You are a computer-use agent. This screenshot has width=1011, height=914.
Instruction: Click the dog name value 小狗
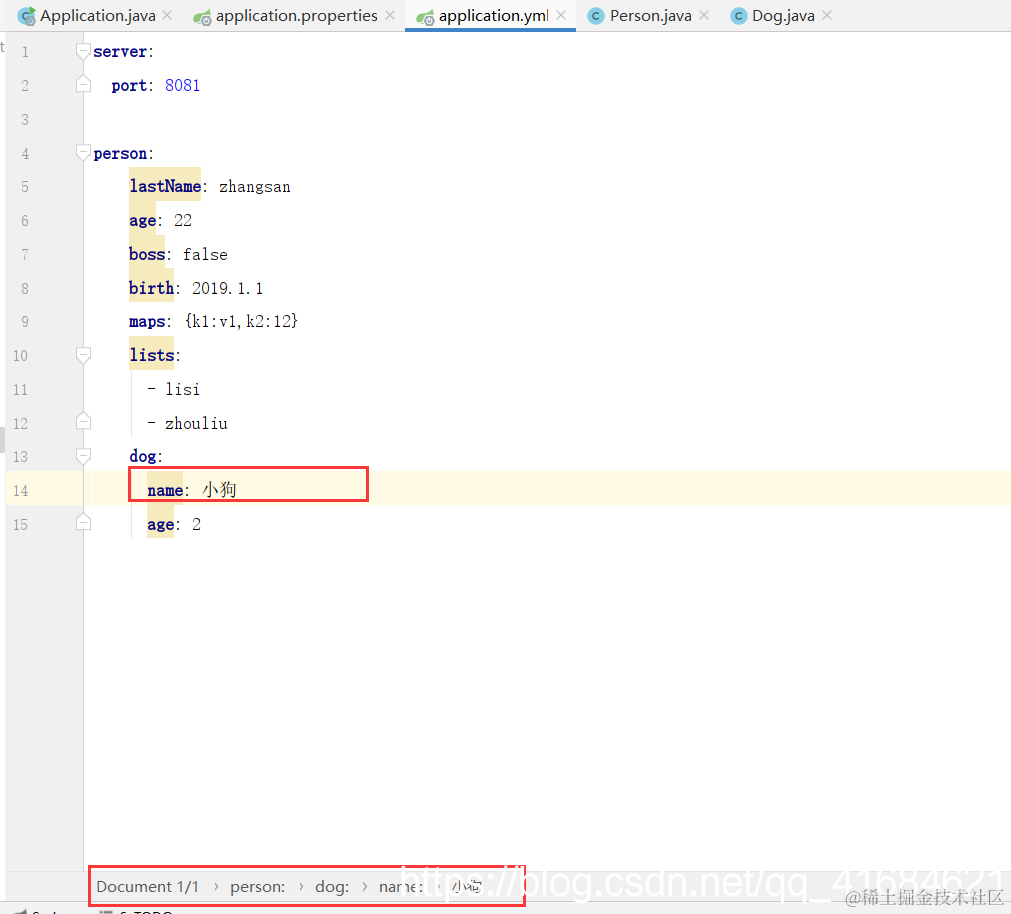219,490
